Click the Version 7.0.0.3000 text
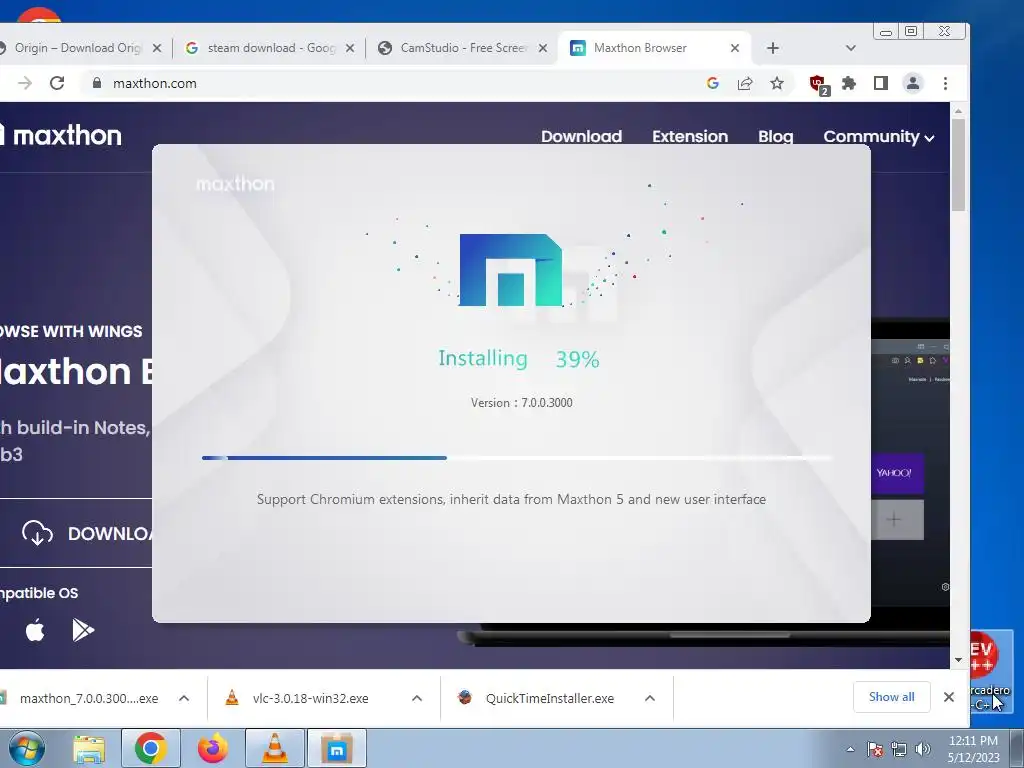This screenshot has width=1024, height=768. click(x=521, y=402)
